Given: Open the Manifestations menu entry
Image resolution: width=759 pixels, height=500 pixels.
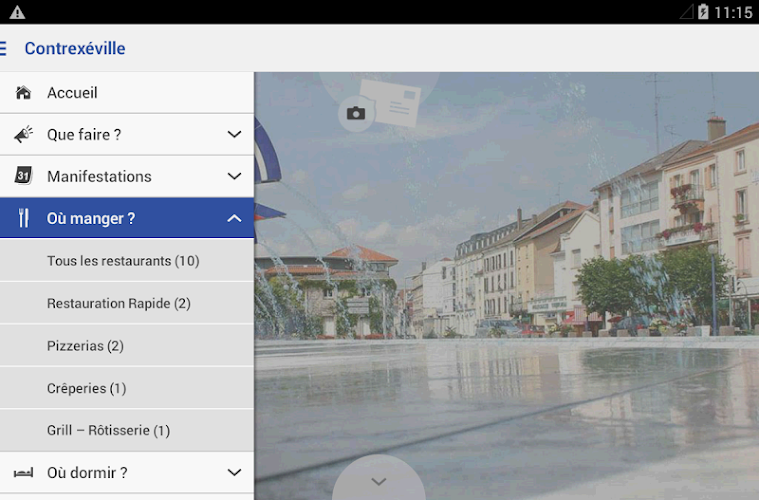Looking at the screenshot, I should point(127,176).
